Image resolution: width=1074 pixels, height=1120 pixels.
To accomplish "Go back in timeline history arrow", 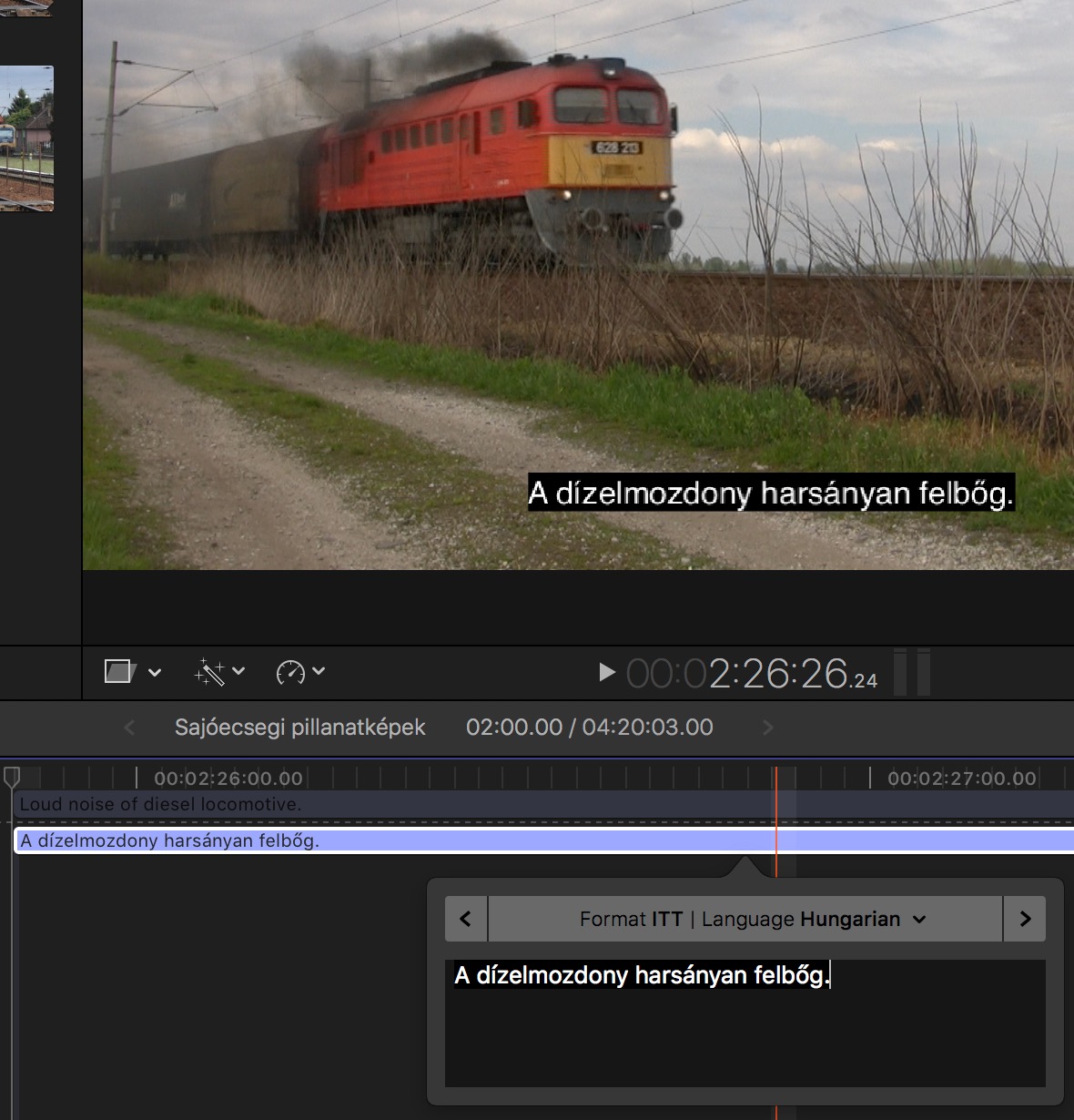I will [129, 728].
